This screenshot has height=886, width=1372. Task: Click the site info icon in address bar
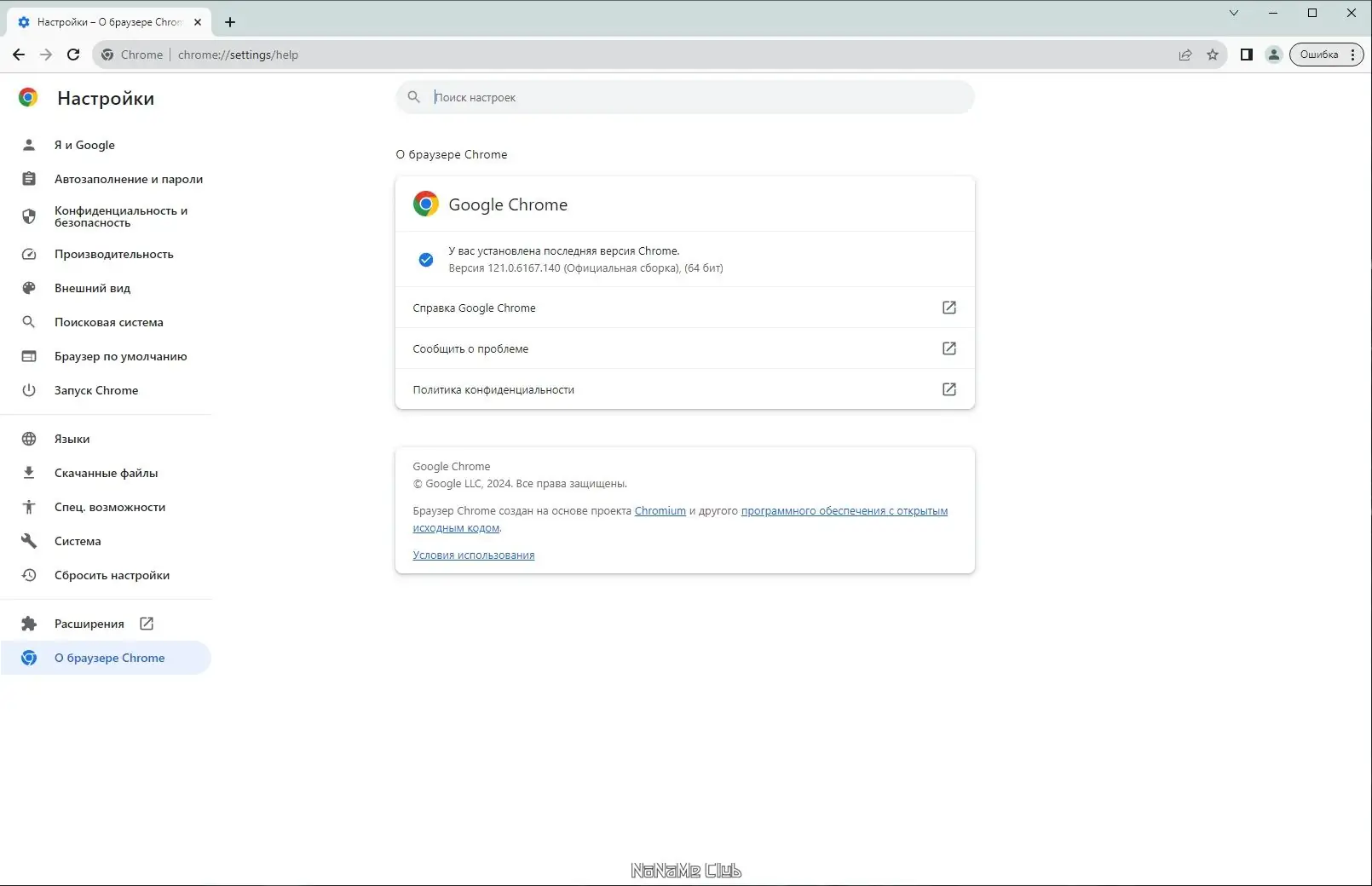[x=107, y=55]
